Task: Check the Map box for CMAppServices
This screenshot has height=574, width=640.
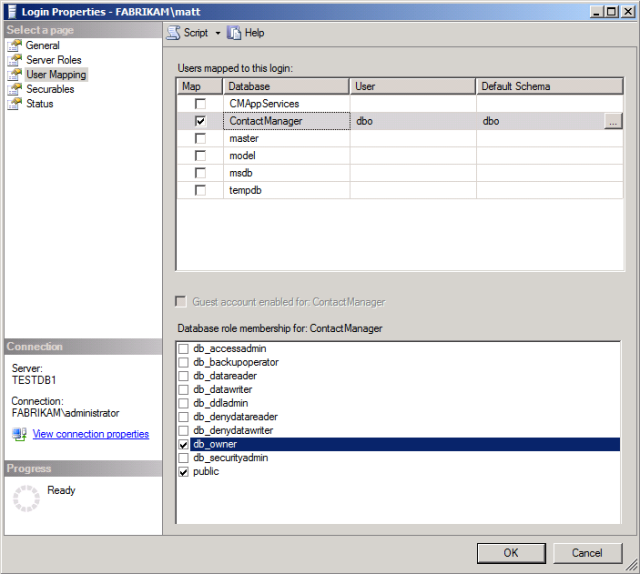Action: [200, 104]
